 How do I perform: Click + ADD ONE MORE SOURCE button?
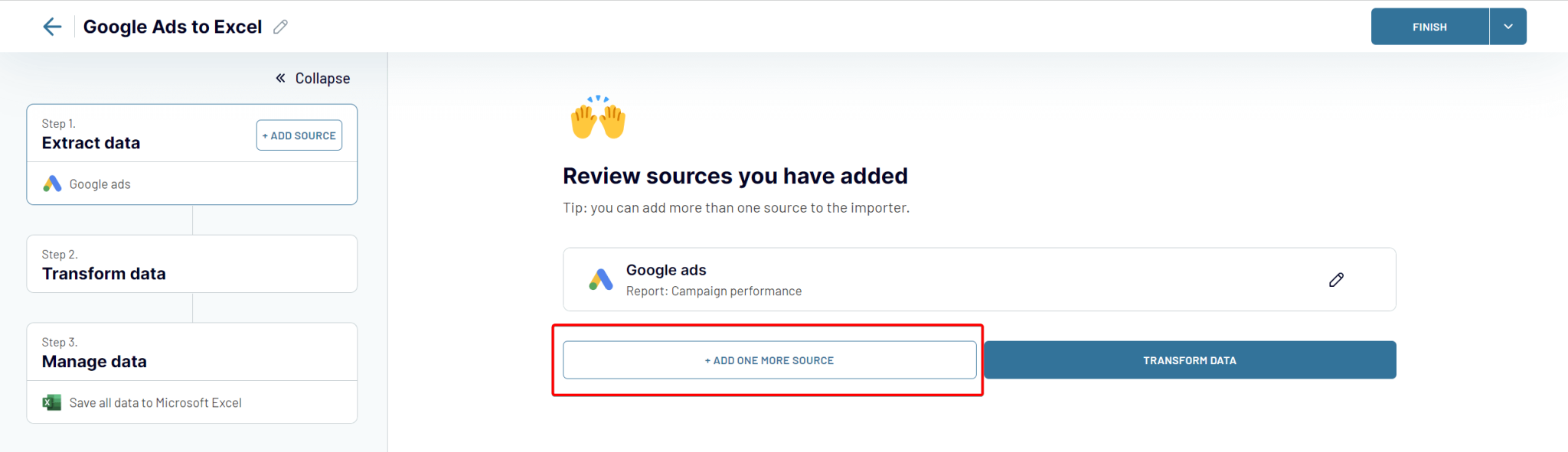pyautogui.click(x=769, y=360)
